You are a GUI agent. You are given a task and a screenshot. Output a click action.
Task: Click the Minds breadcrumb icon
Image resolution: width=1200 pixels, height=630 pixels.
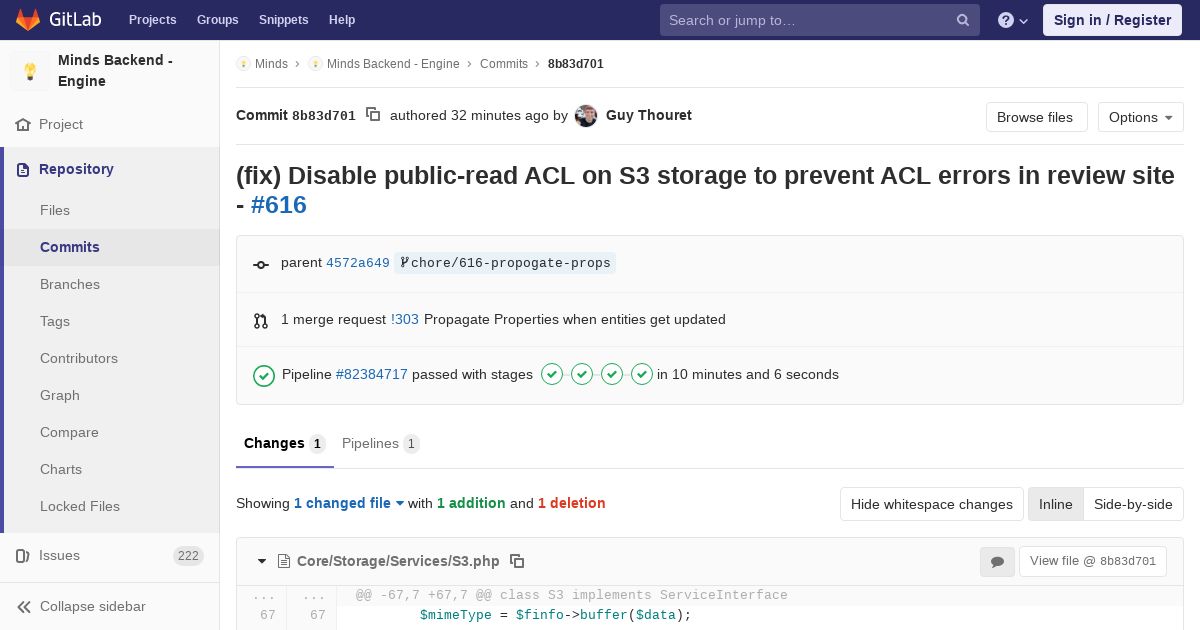click(x=243, y=64)
